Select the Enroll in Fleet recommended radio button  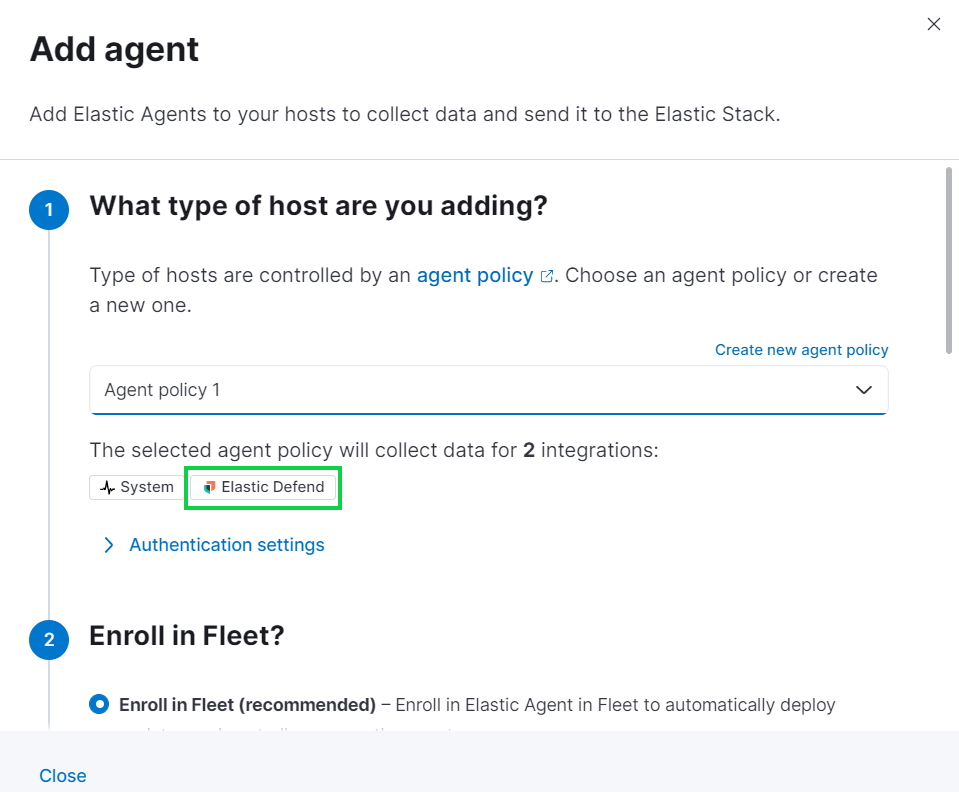pyautogui.click(x=98, y=704)
